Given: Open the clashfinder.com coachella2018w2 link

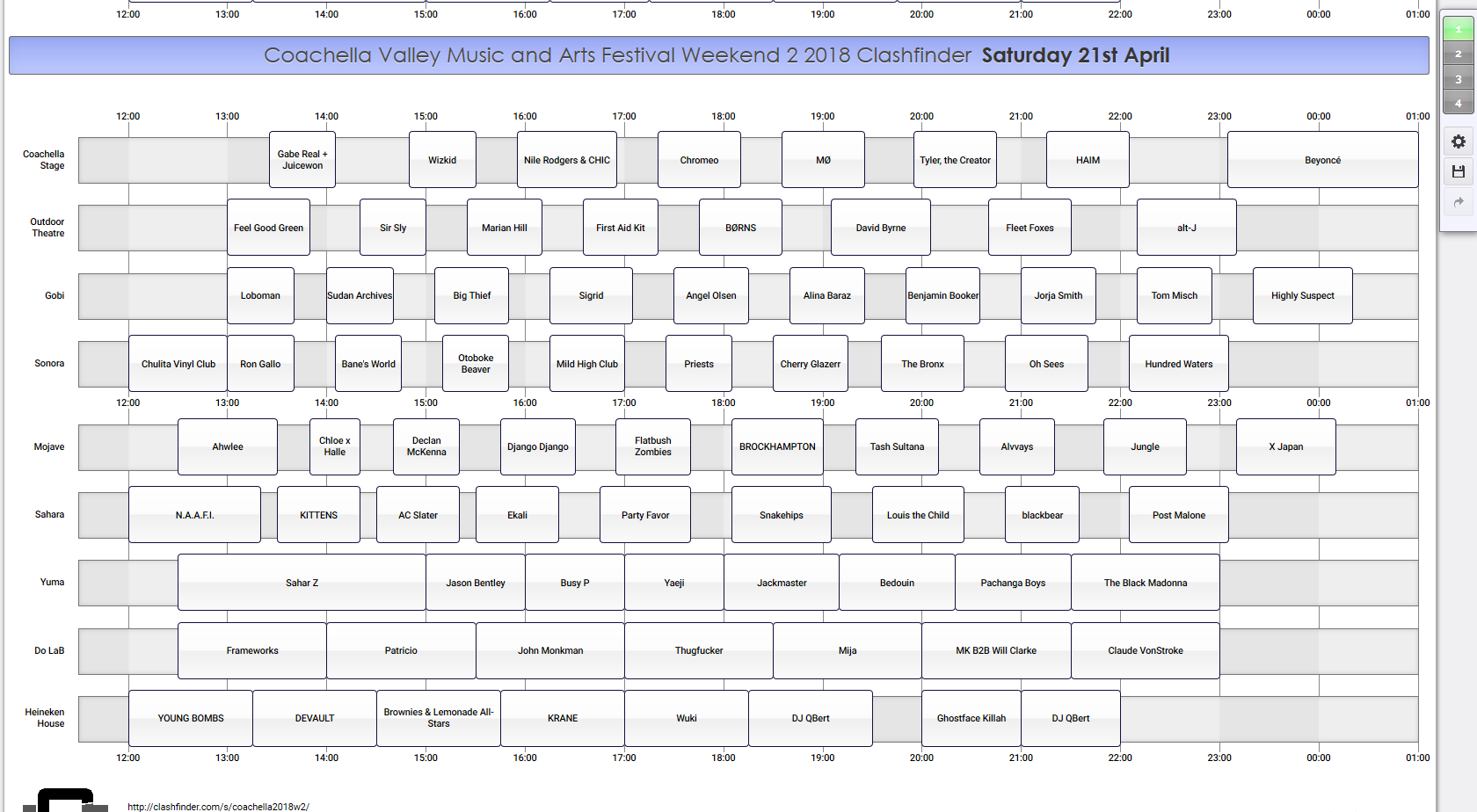Looking at the screenshot, I should (x=218, y=806).
